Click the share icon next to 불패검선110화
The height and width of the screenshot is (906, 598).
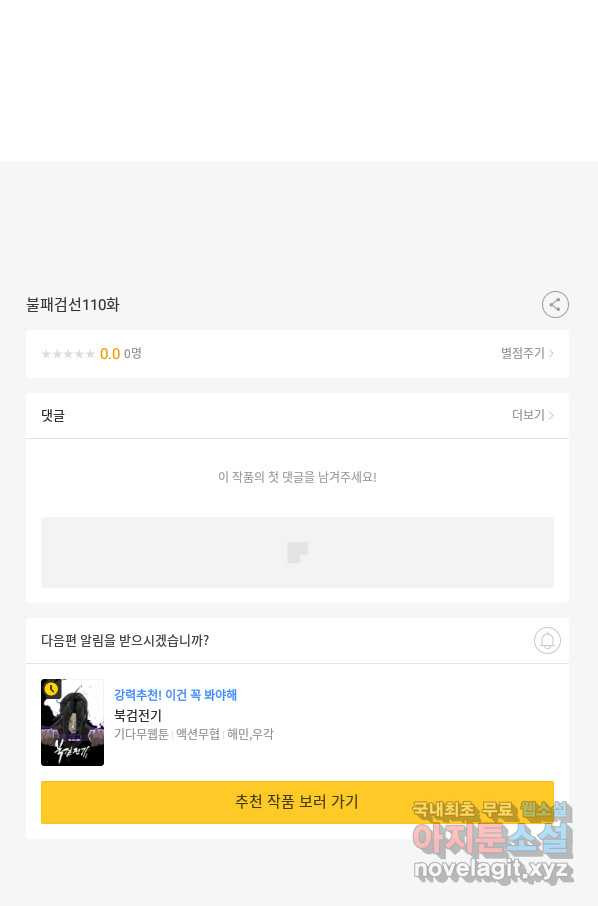pos(555,305)
